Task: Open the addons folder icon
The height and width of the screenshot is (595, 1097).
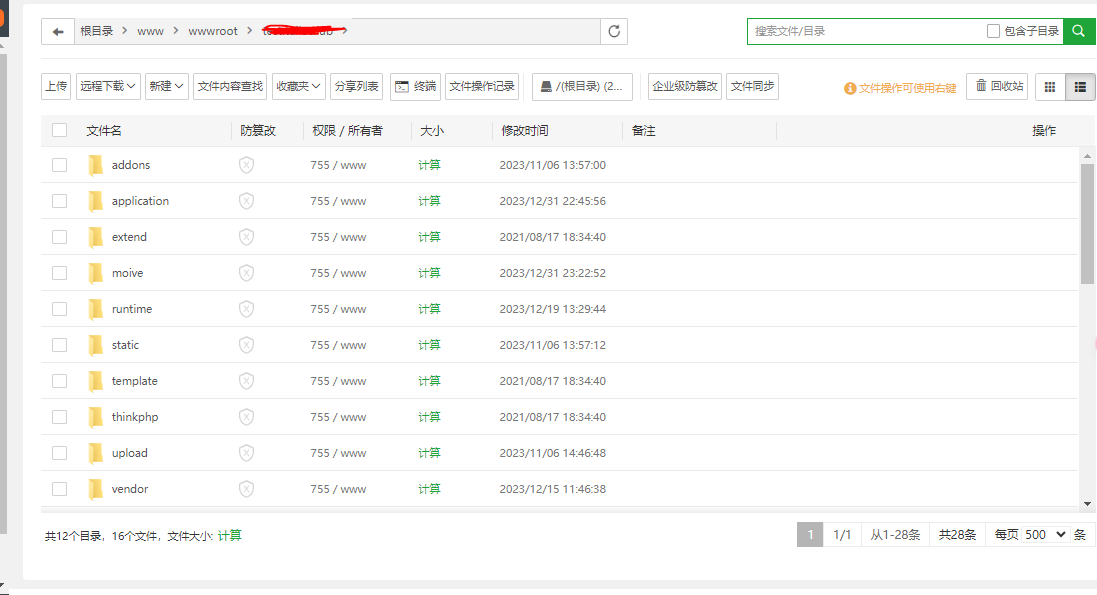Action: 96,164
